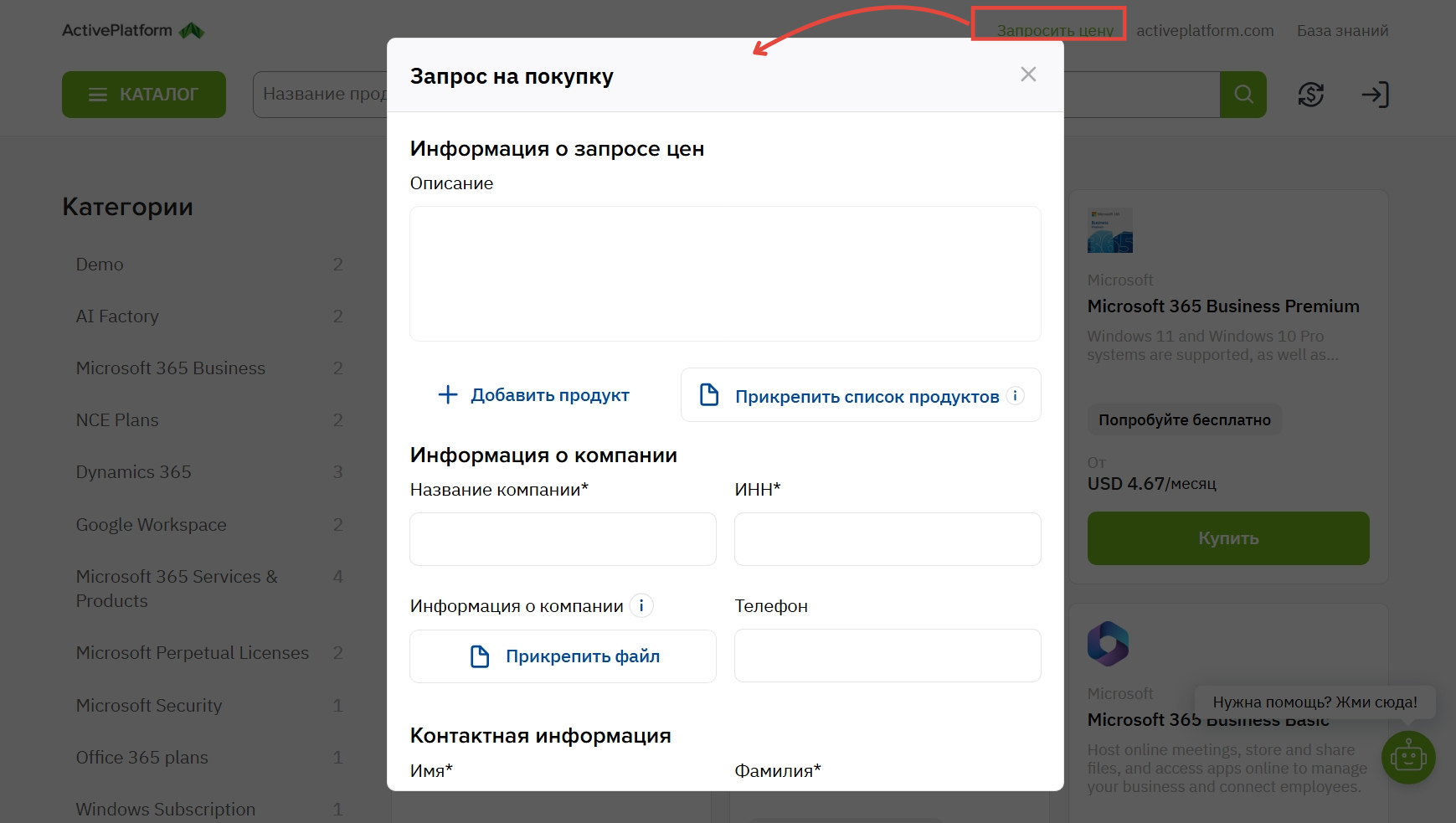Click the Нужна помощь? Жми сюда! tooltip

pyautogui.click(x=1315, y=702)
